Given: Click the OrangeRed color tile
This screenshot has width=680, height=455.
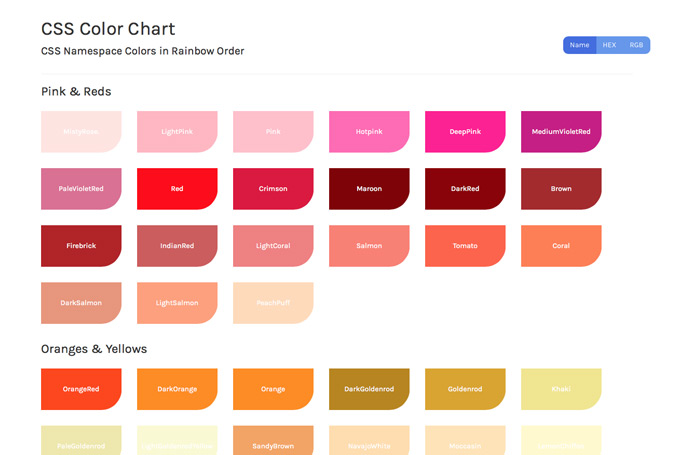Looking at the screenshot, I should (x=81, y=389).
